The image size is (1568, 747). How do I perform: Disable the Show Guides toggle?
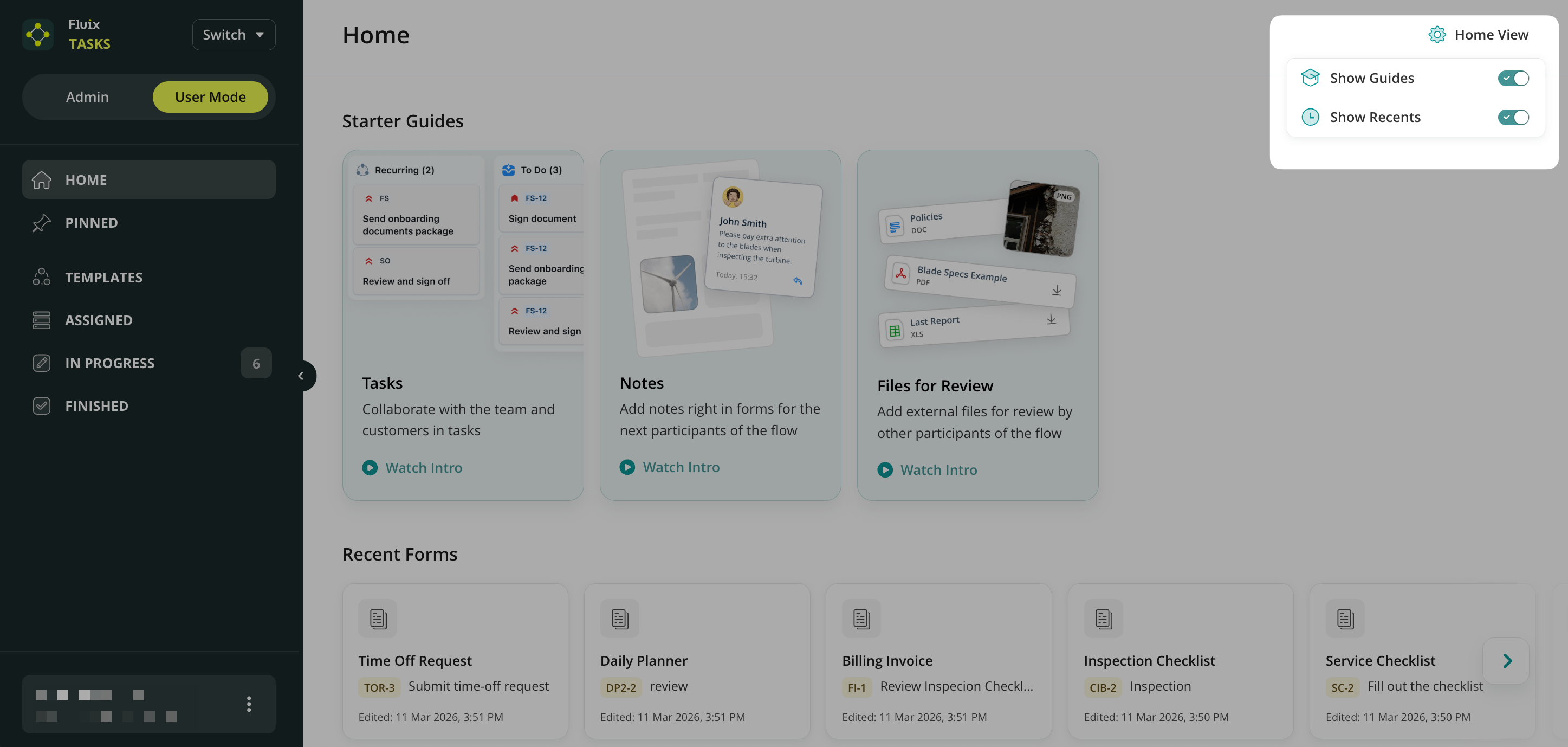click(1513, 78)
